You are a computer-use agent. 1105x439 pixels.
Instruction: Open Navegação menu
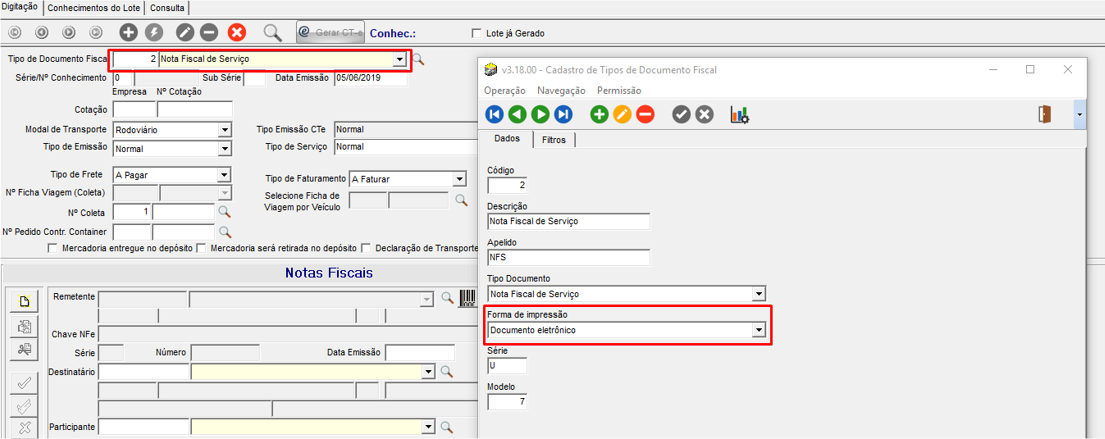pos(561,90)
